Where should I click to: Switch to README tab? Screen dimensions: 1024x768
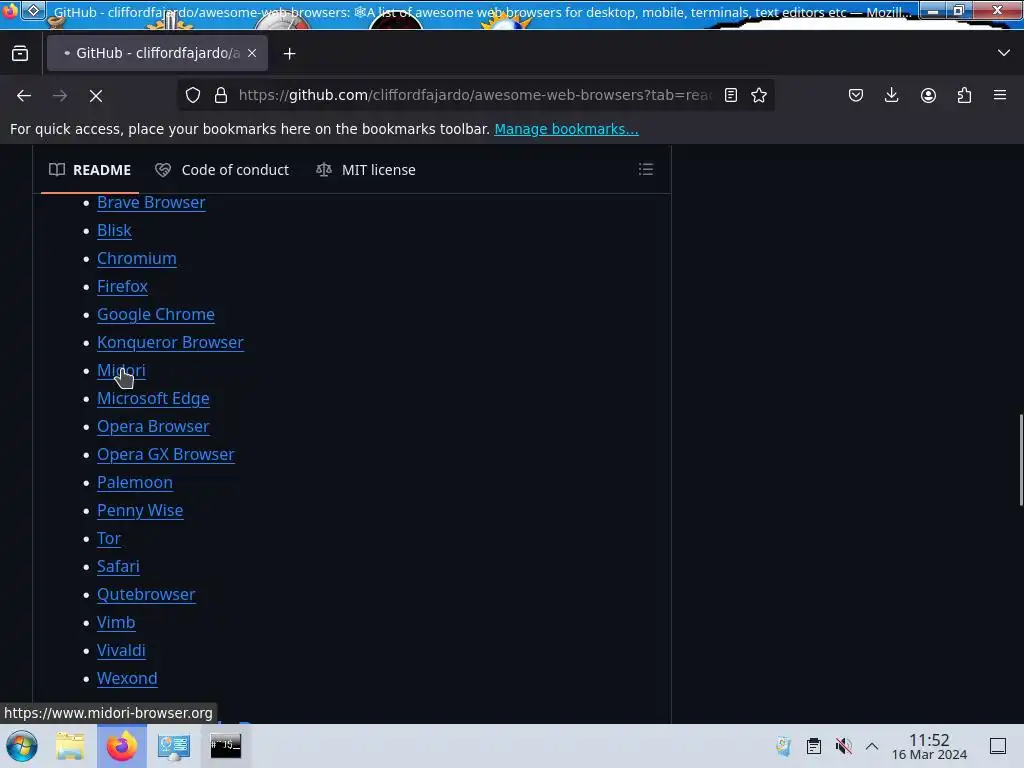[90, 170]
